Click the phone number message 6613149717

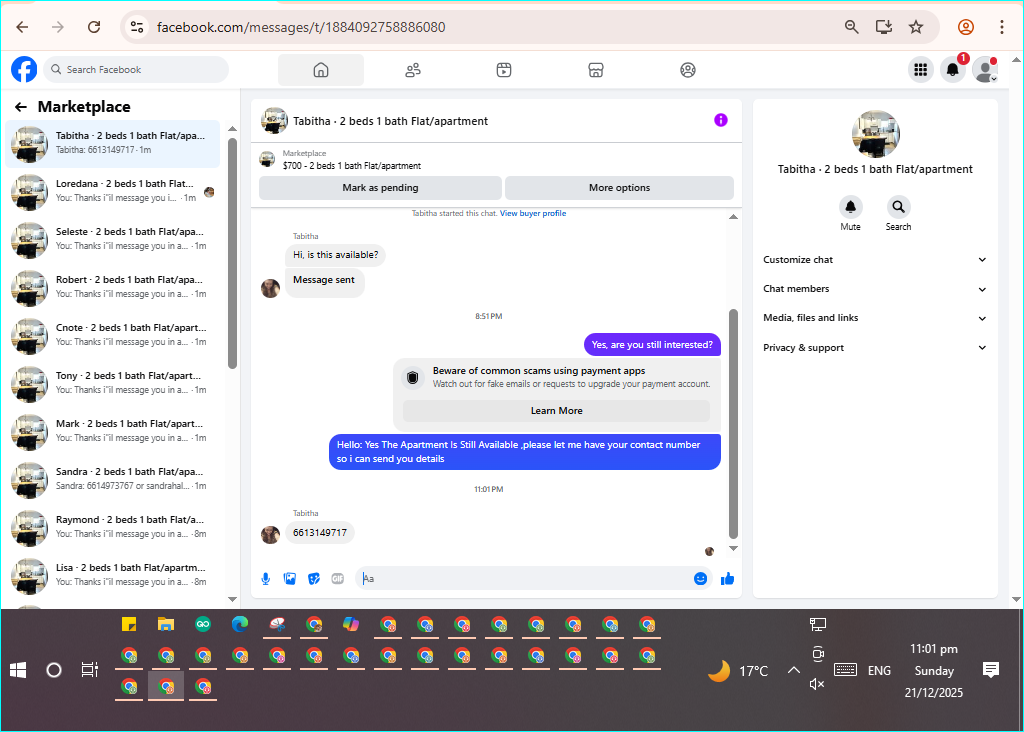click(320, 533)
